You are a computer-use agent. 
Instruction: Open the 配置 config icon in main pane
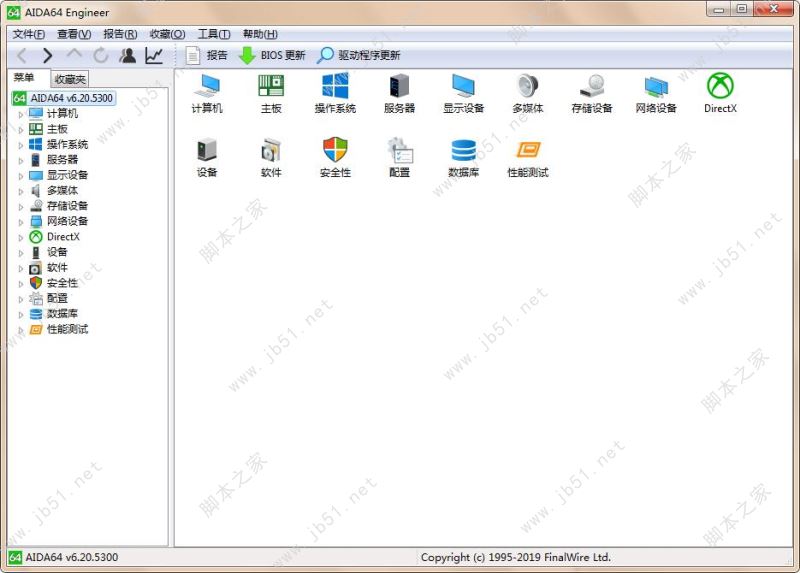pyautogui.click(x=399, y=157)
